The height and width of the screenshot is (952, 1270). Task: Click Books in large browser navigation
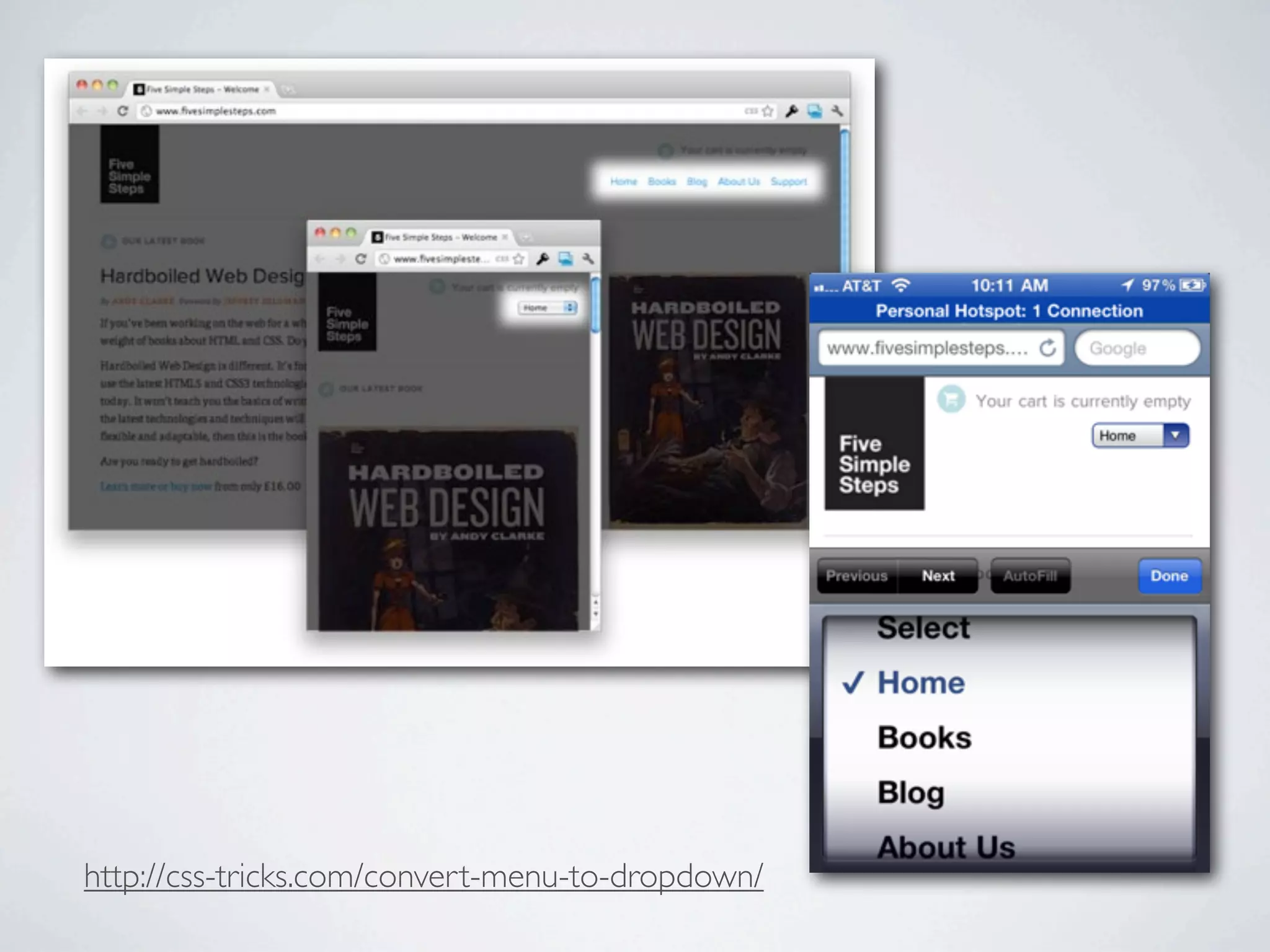coord(662,182)
